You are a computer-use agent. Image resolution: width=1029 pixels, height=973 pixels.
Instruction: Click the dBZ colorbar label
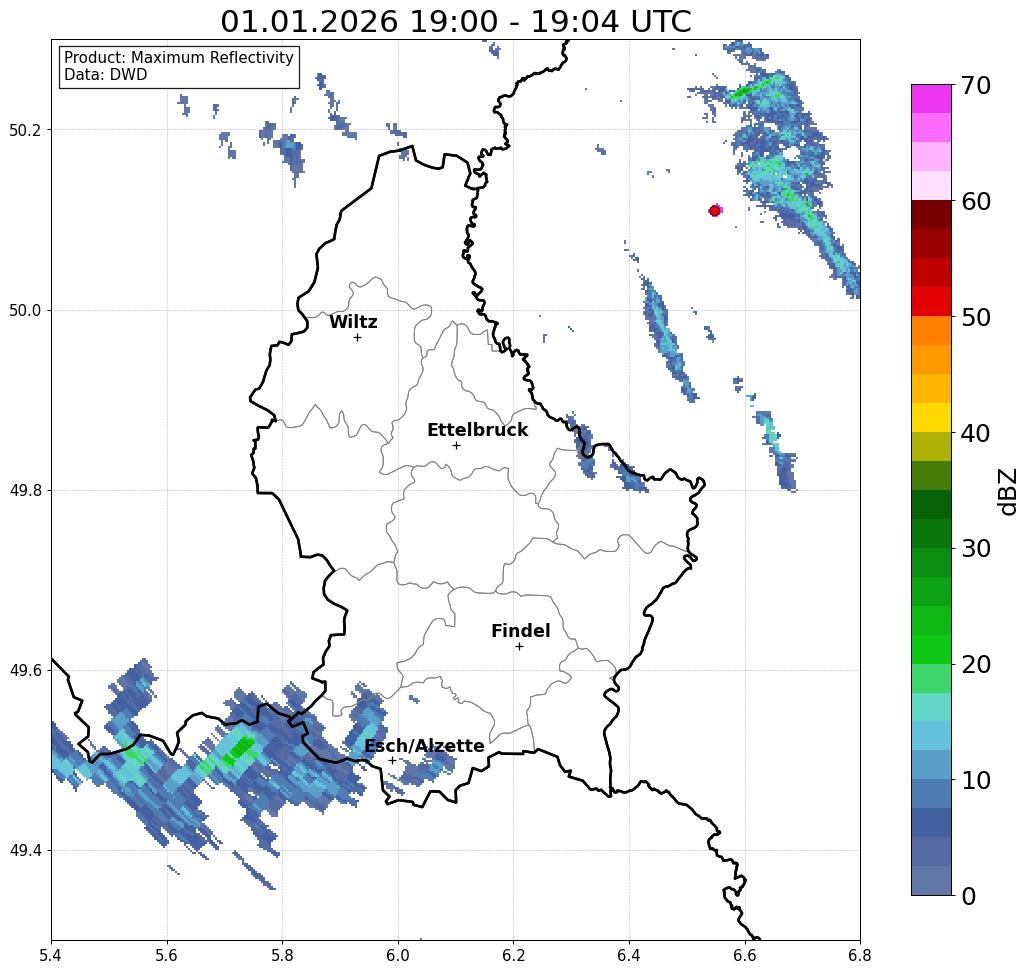(1007, 491)
